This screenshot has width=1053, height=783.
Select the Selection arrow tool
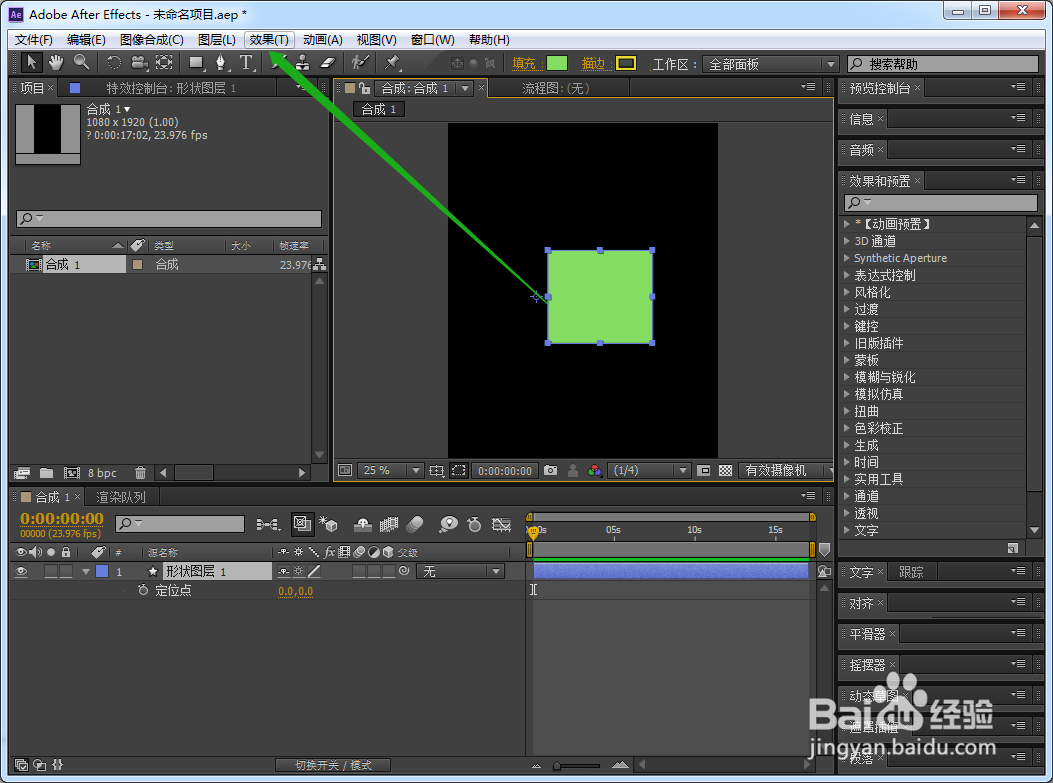(30, 63)
